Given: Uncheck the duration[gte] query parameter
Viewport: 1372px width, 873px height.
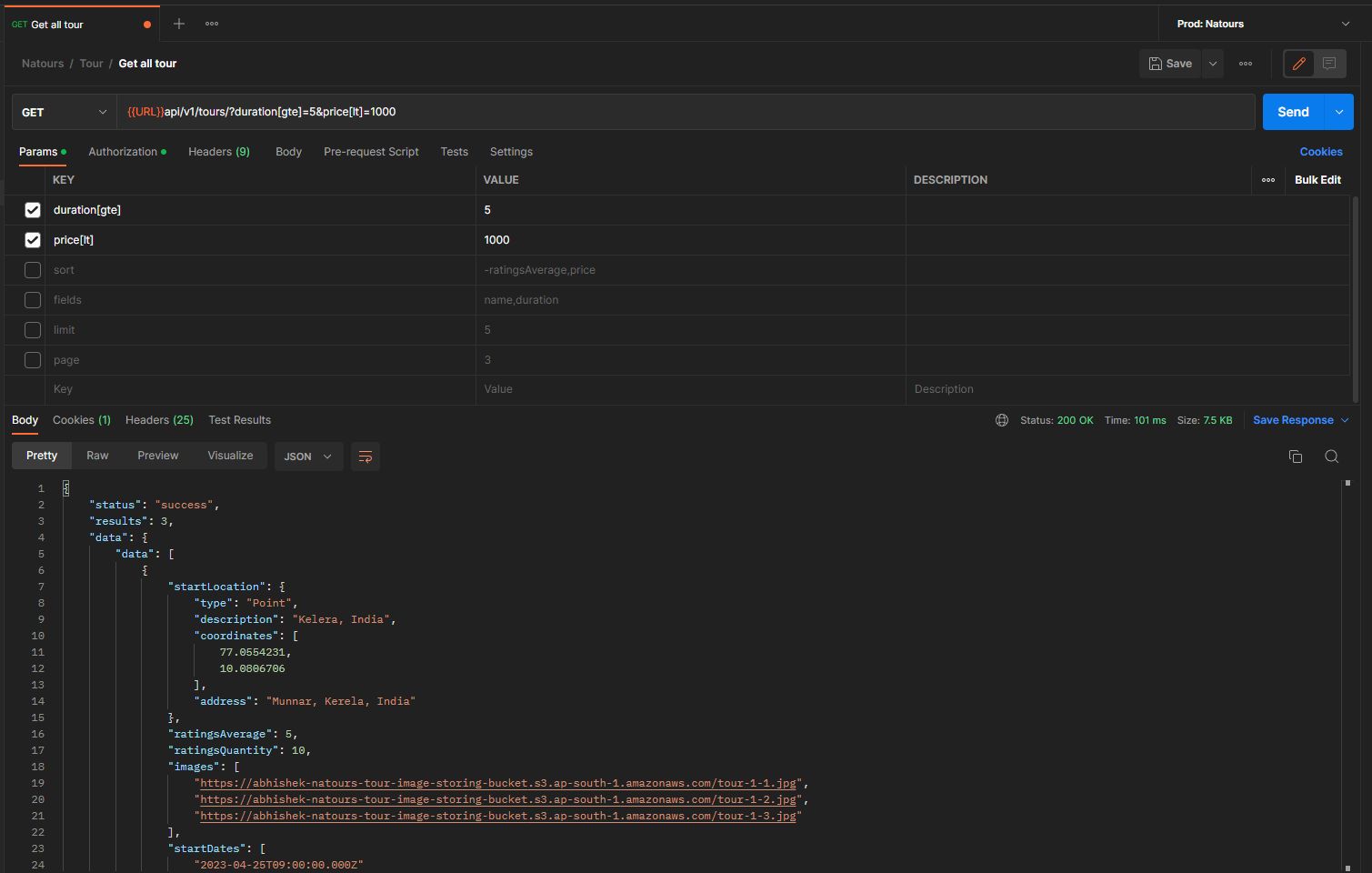Looking at the screenshot, I should click(x=33, y=209).
